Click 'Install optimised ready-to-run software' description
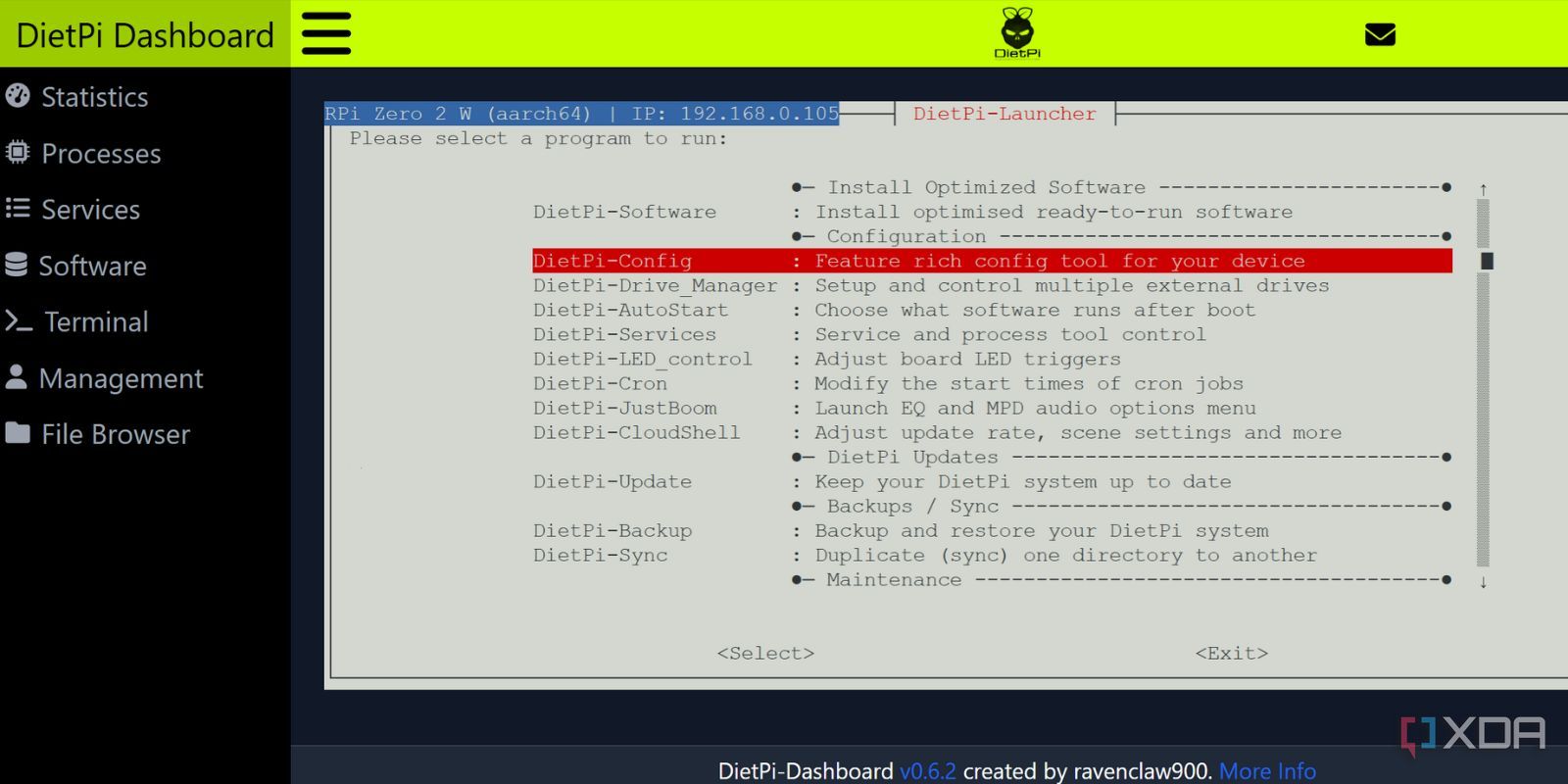 pyautogui.click(x=1053, y=212)
